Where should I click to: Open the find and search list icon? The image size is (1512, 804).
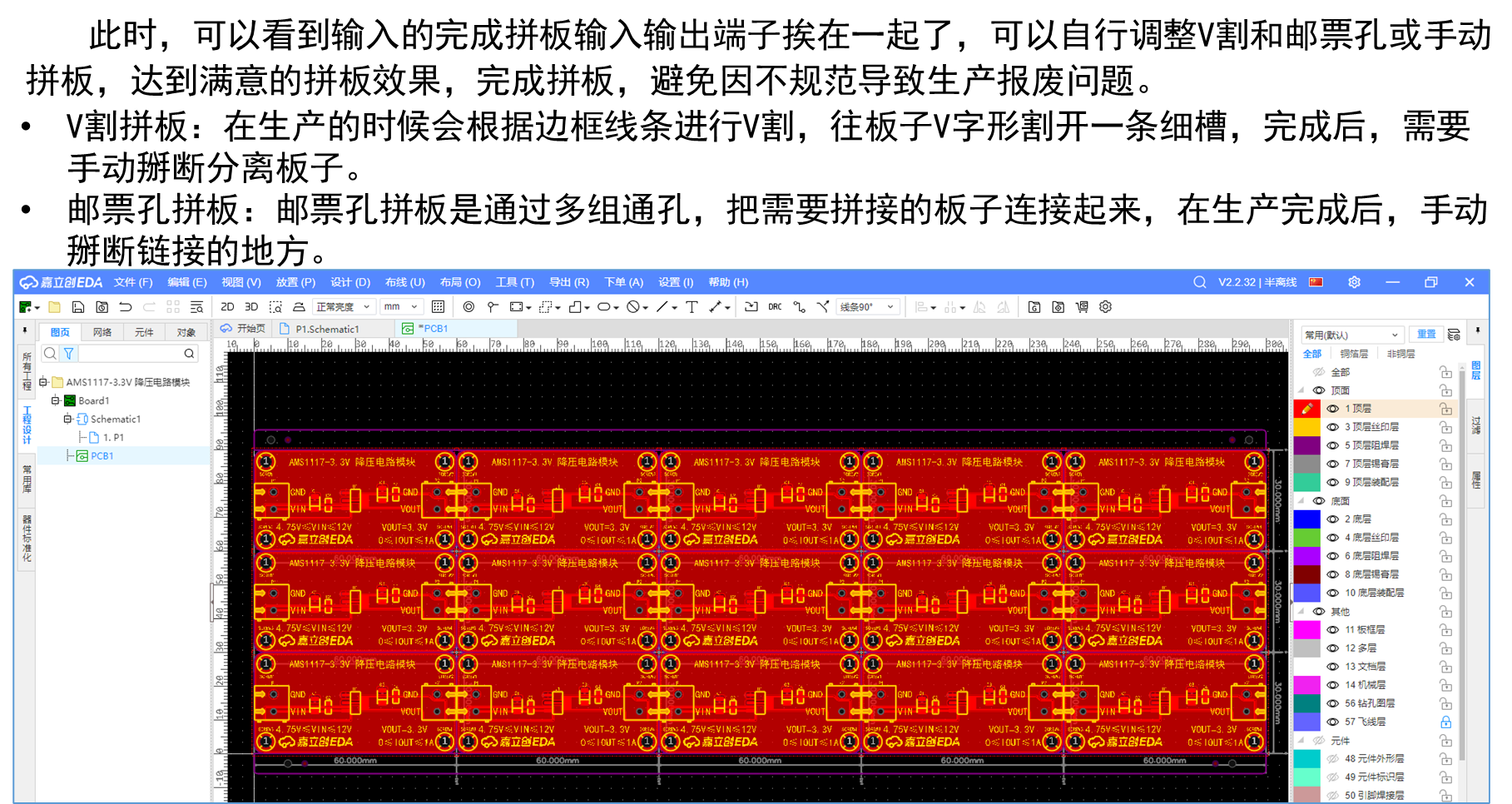coord(196,307)
